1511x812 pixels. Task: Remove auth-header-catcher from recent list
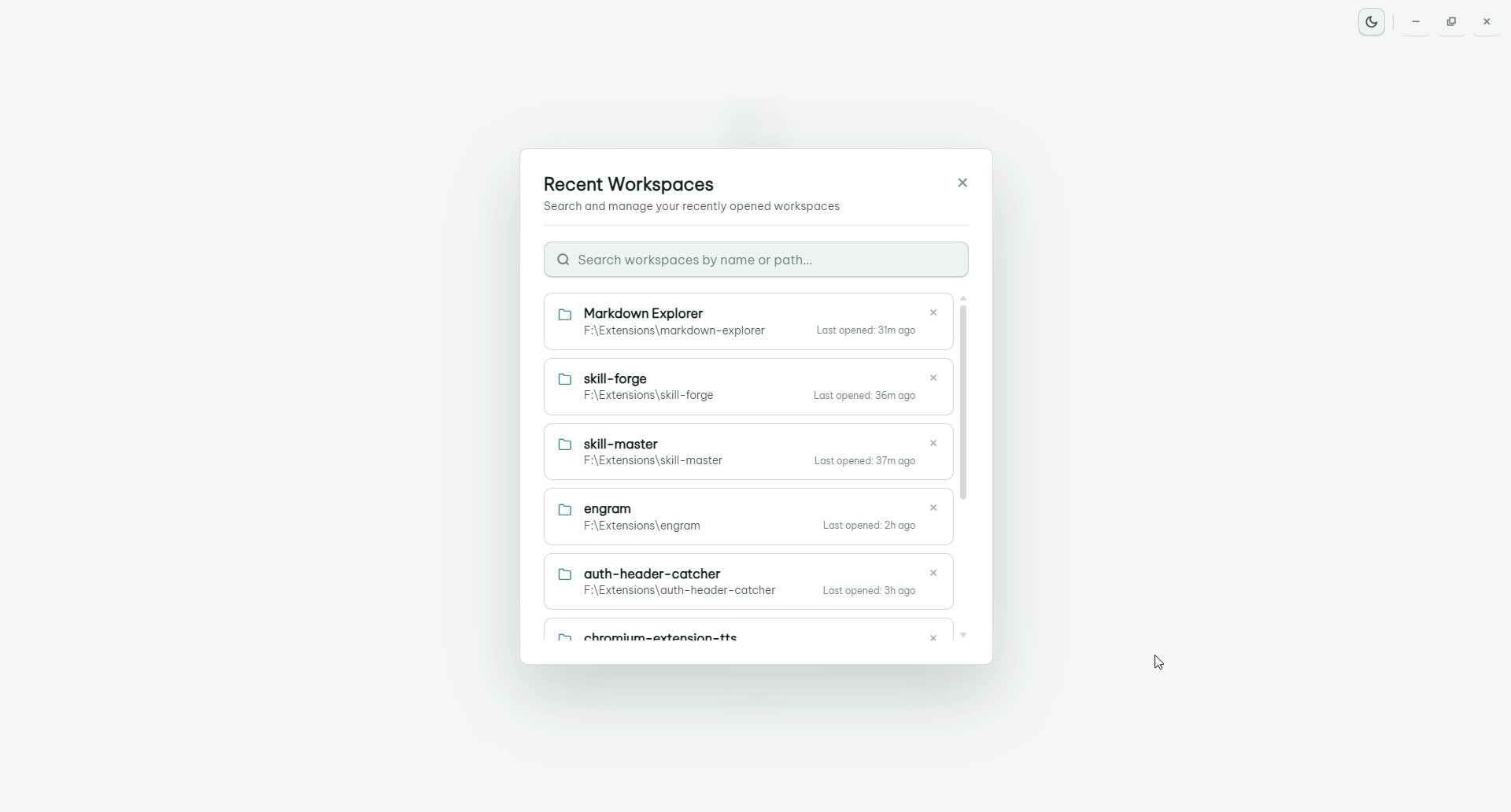click(x=934, y=574)
